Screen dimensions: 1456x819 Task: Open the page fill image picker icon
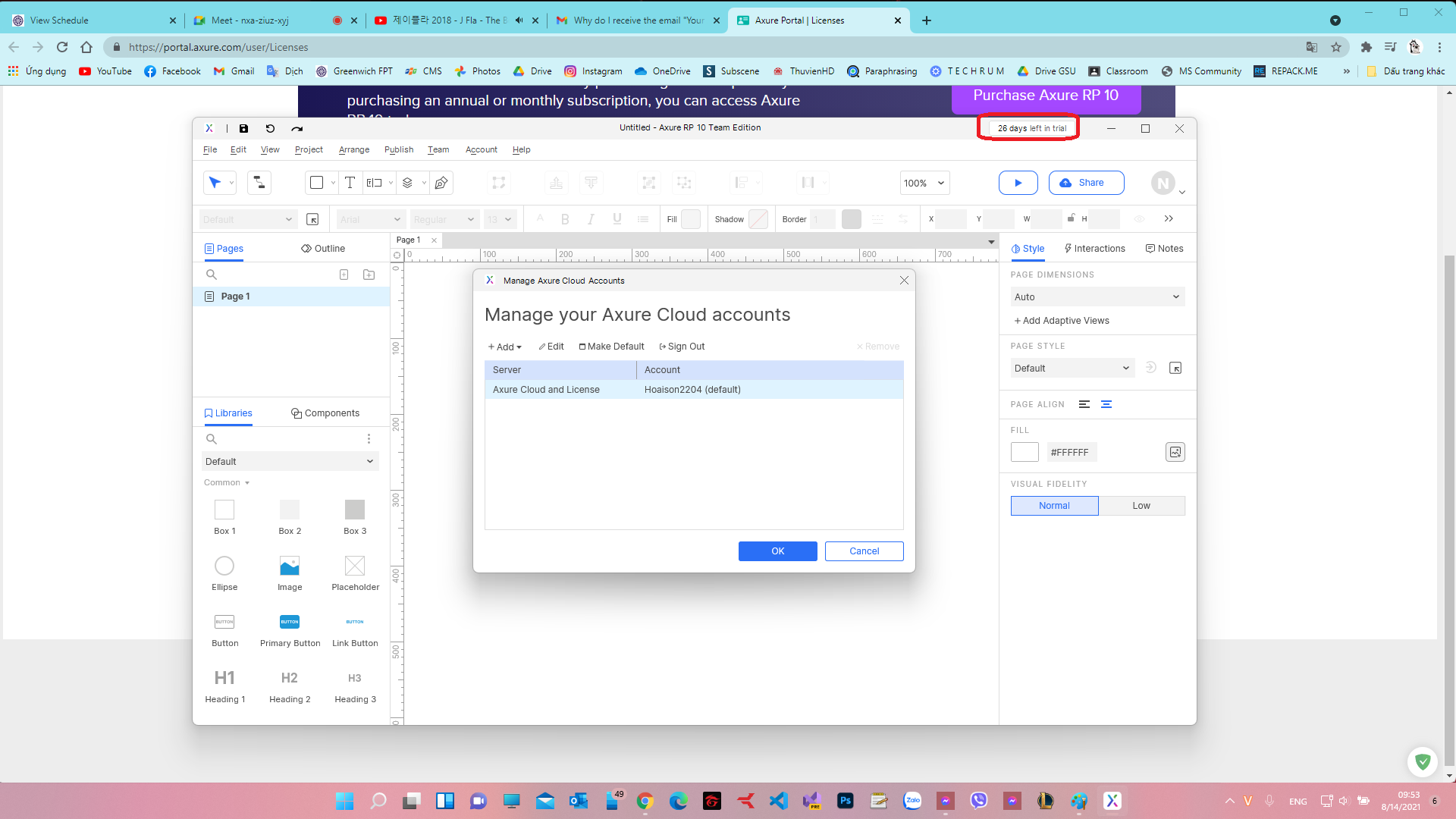pyautogui.click(x=1175, y=452)
